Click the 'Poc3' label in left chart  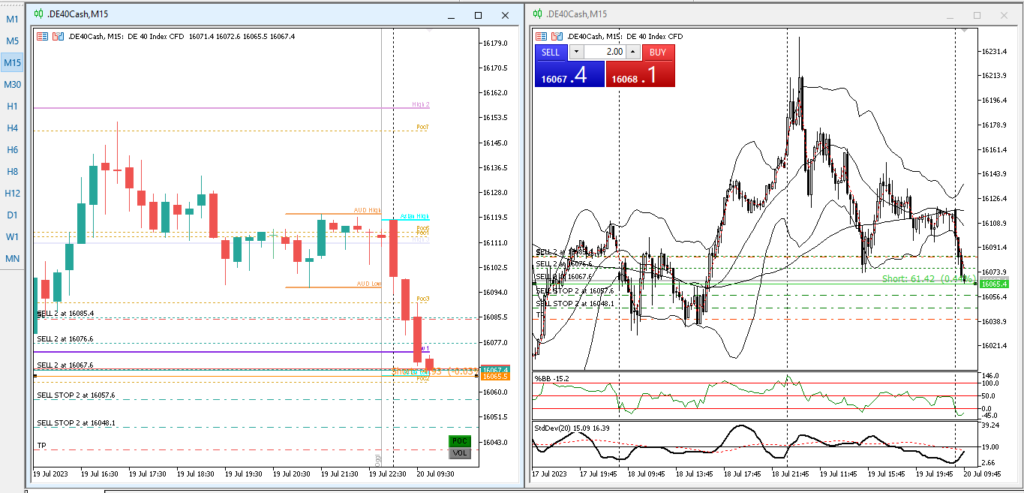click(x=423, y=298)
